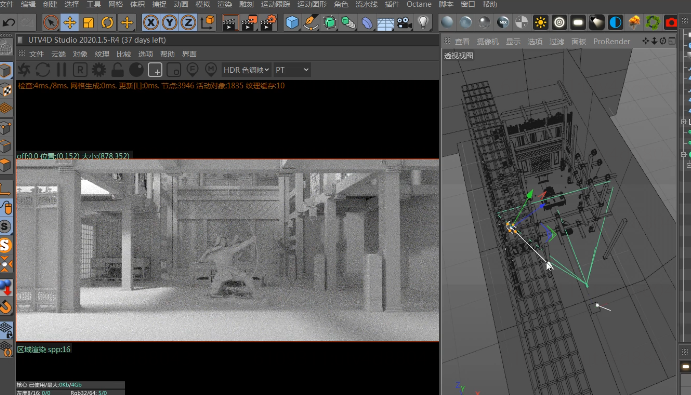Viewport: 691px width, 395px height.
Task: Select the Spline Pen tool
Action: [x=311, y=22]
